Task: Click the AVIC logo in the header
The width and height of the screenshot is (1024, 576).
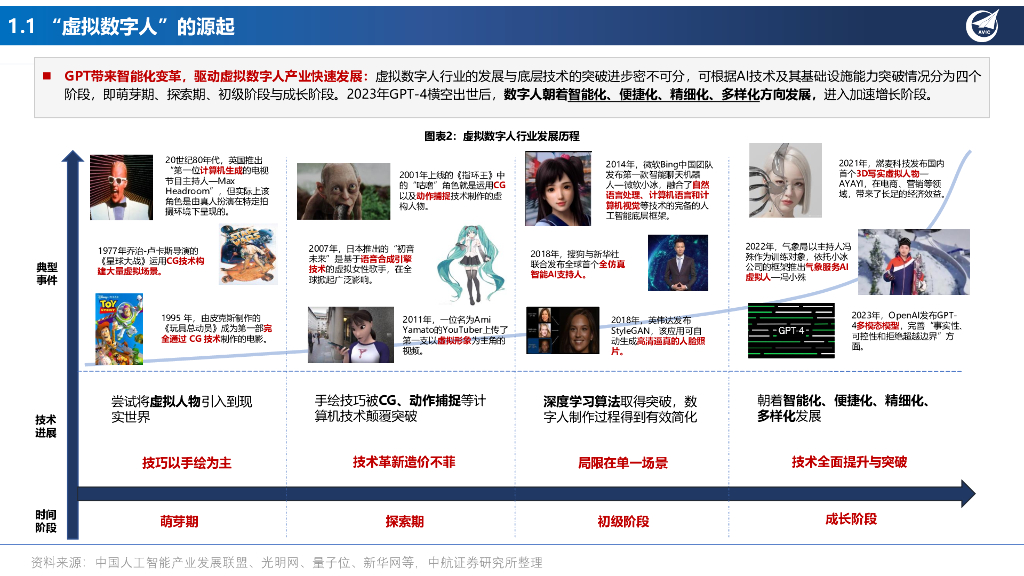Action: pos(982,26)
